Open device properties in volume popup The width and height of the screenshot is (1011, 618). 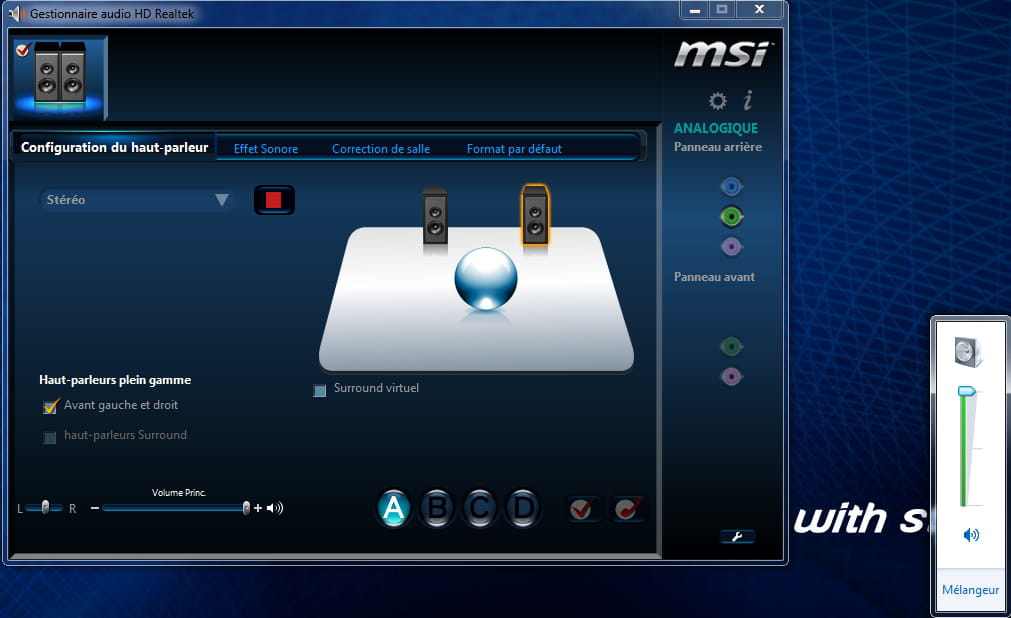[968, 352]
